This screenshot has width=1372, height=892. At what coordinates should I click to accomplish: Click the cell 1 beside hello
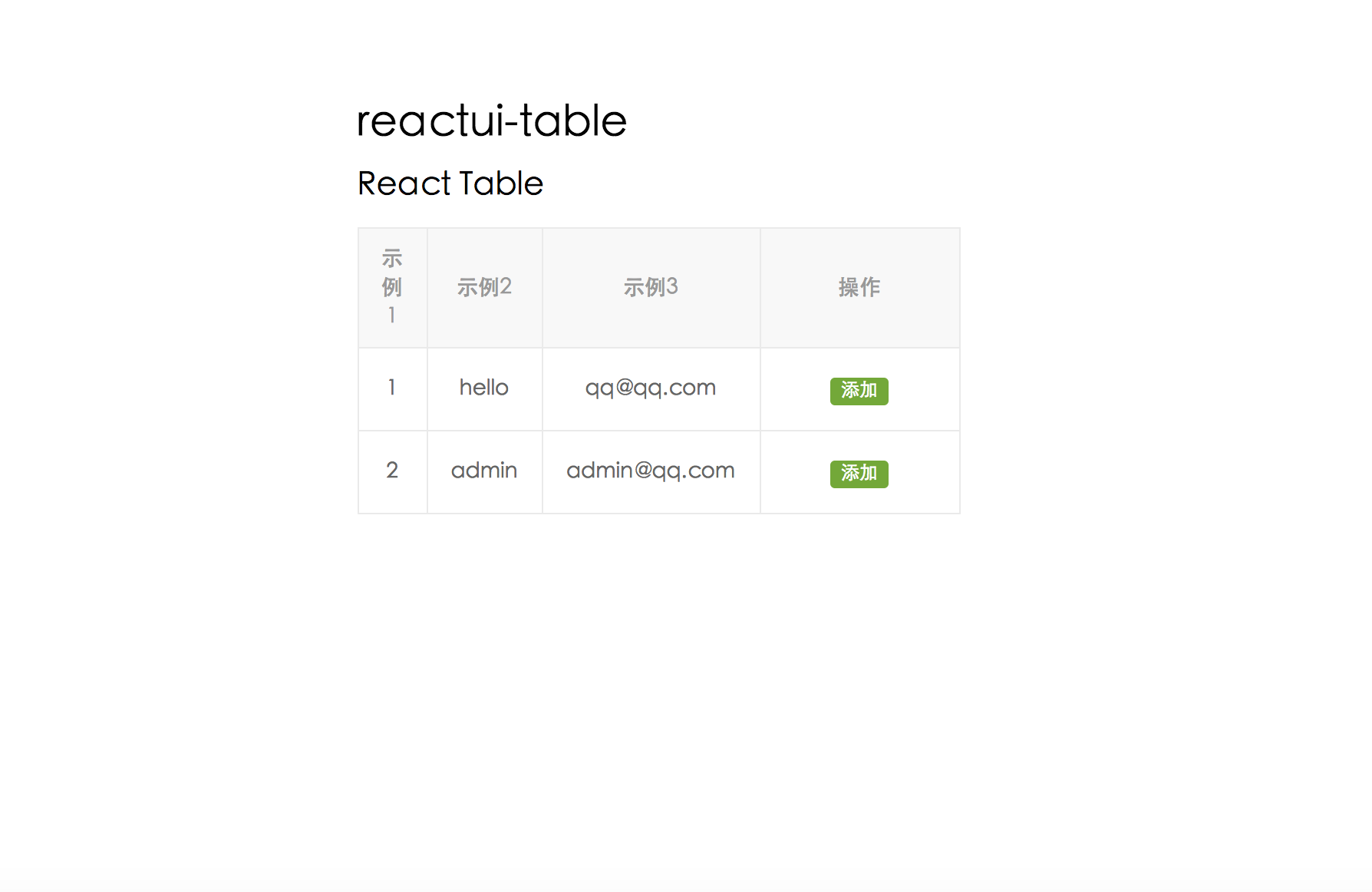(x=392, y=388)
